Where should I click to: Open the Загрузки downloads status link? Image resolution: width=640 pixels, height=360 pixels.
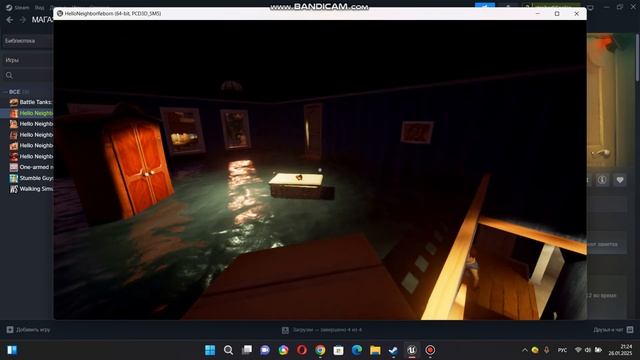click(x=322, y=330)
